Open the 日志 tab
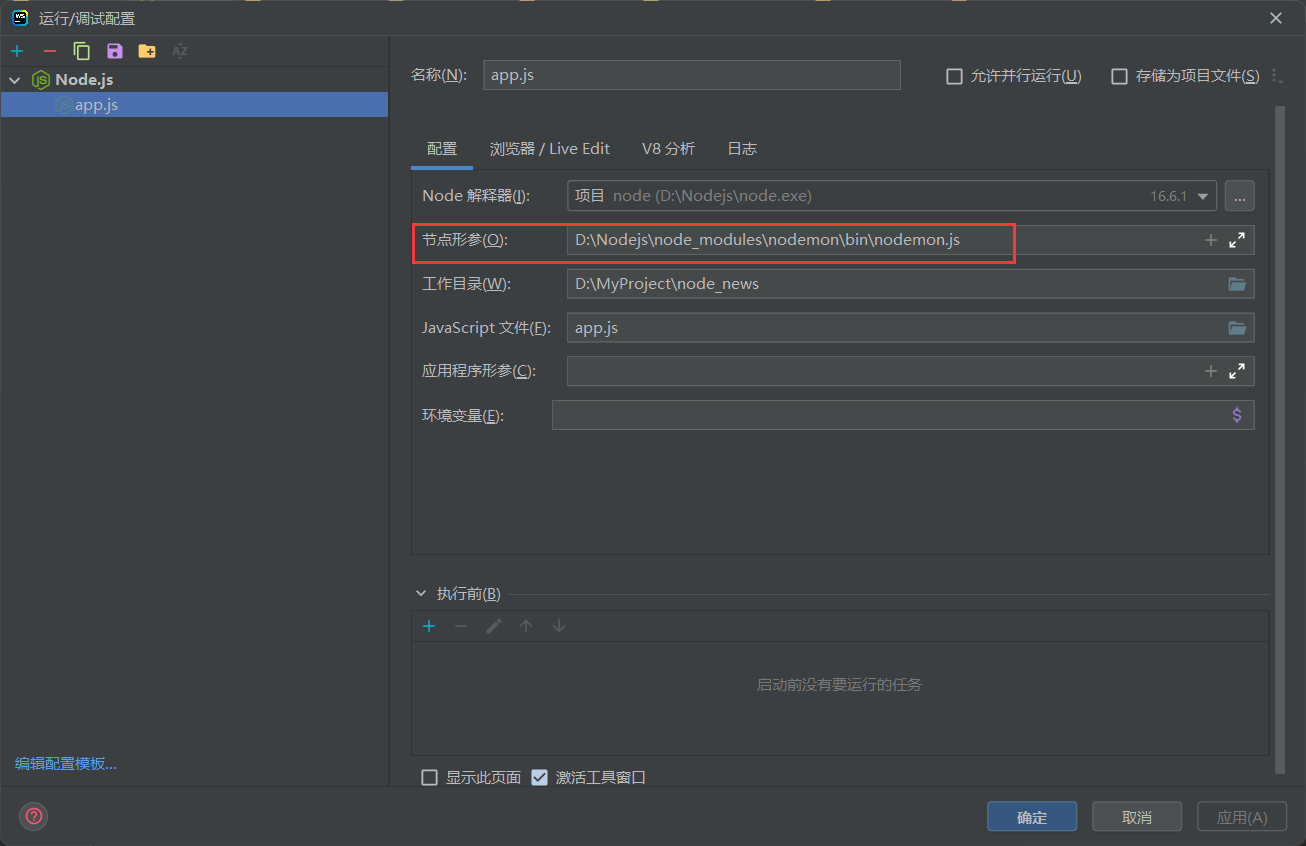The height and width of the screenshot is (846, 1306). (742, 148)
